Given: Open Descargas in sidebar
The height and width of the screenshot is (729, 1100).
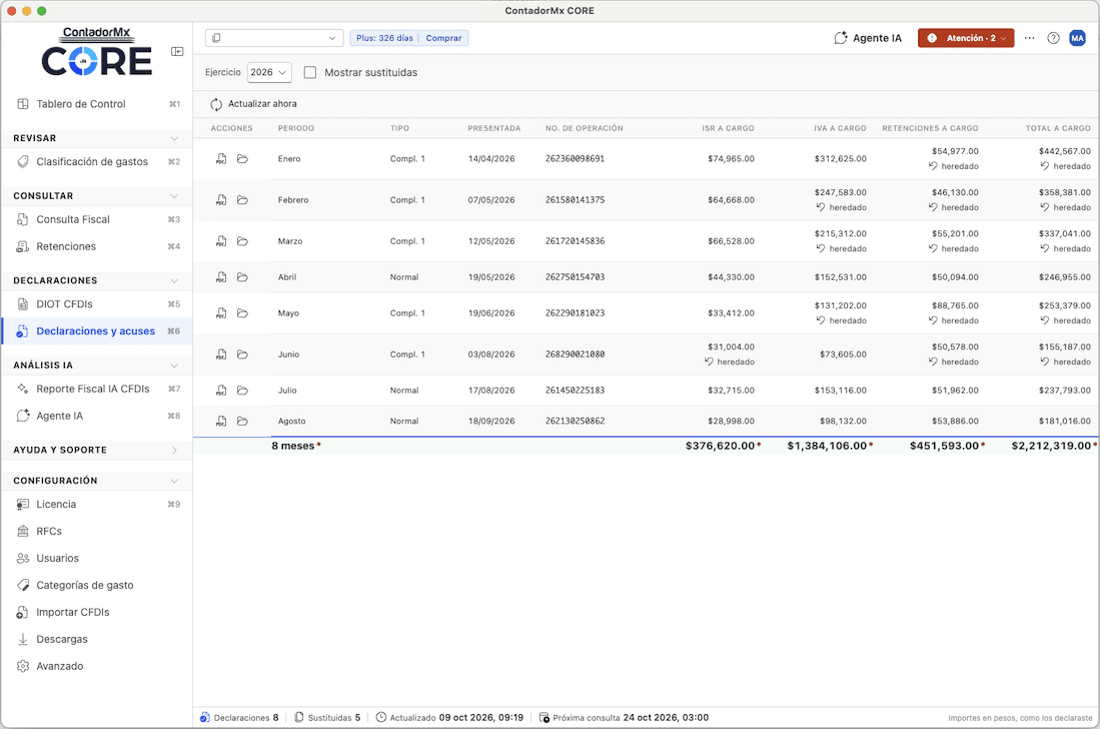Looking at the screenshot, I should (x=97, y=639).
